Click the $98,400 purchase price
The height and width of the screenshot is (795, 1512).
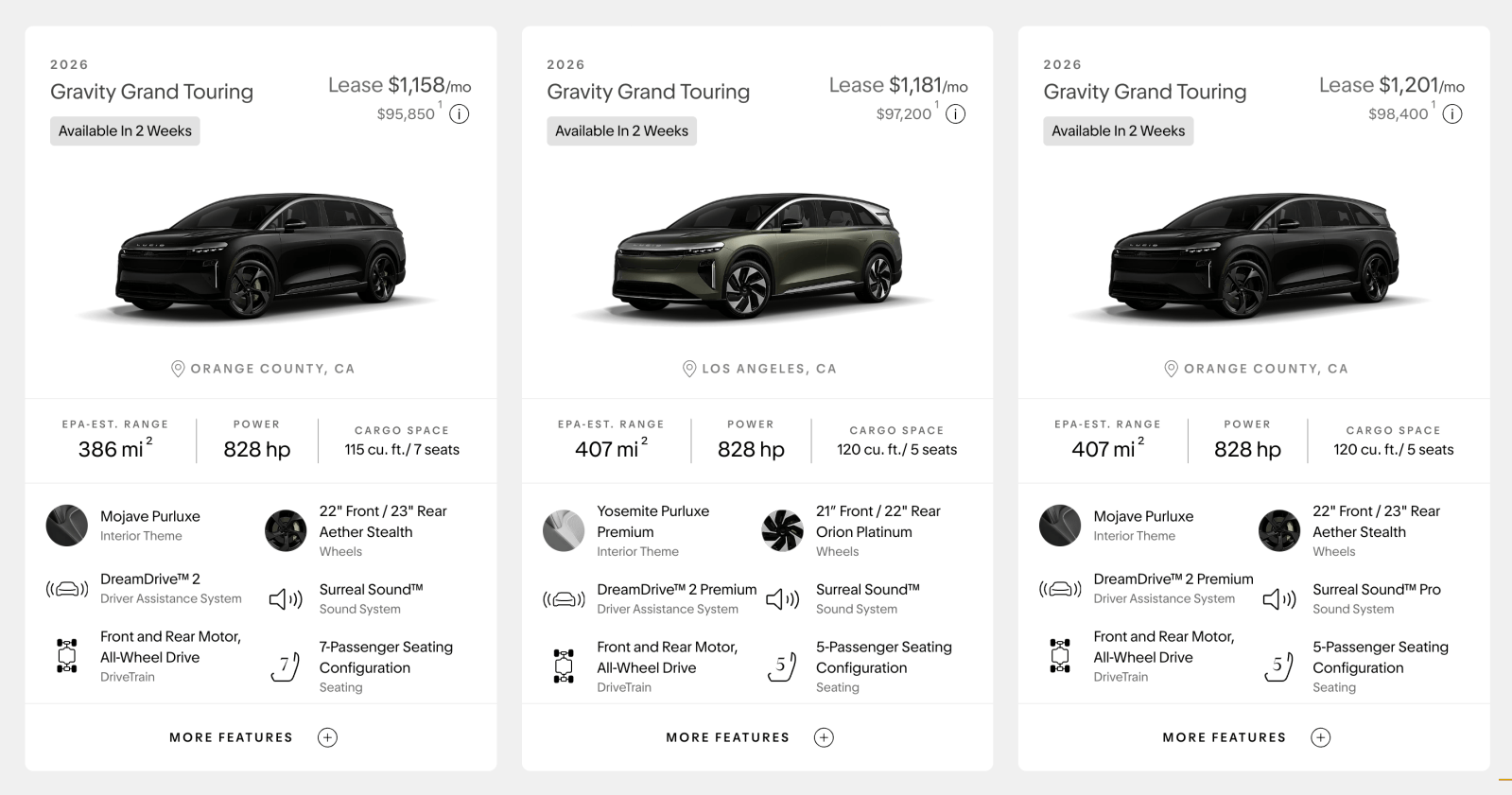[1399, 114]
